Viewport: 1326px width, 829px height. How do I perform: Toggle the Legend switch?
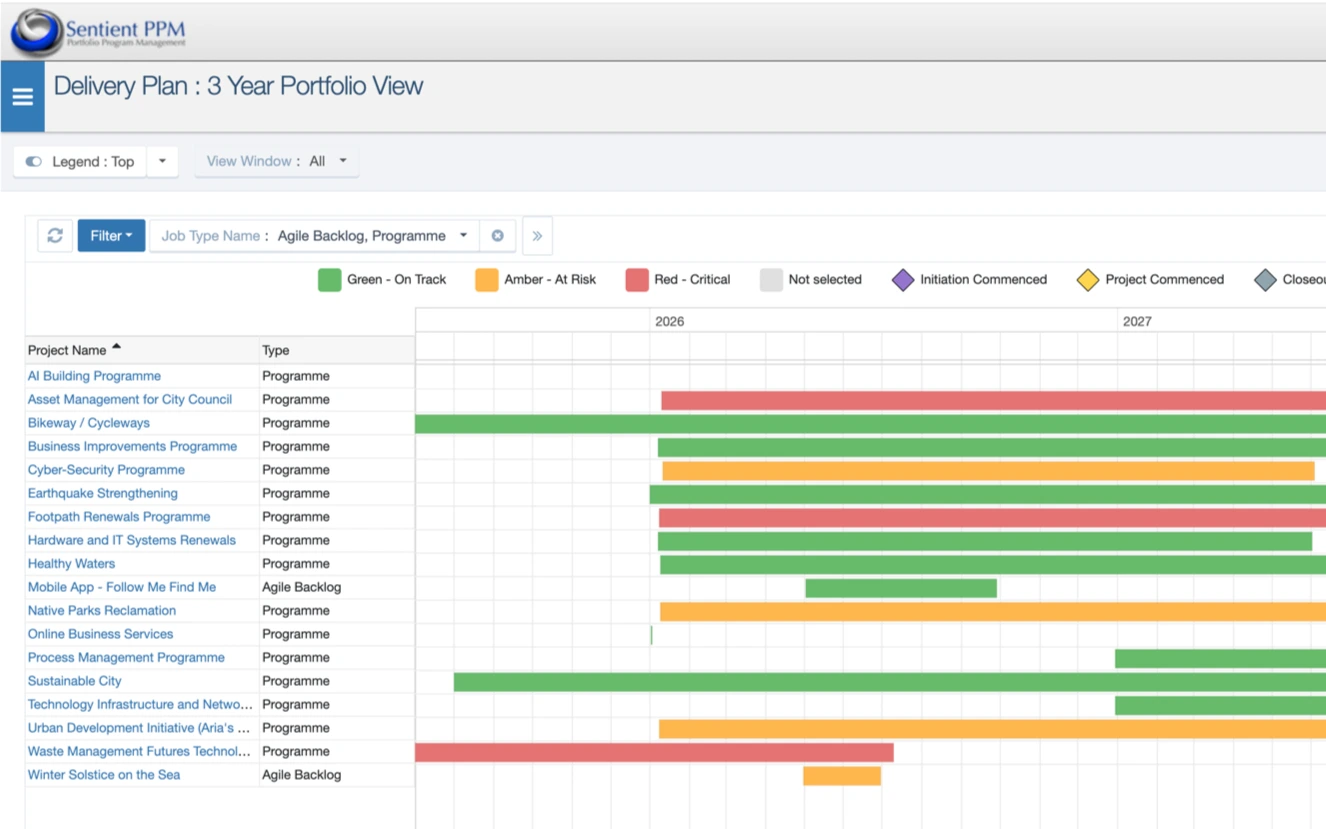pos(34,161)
